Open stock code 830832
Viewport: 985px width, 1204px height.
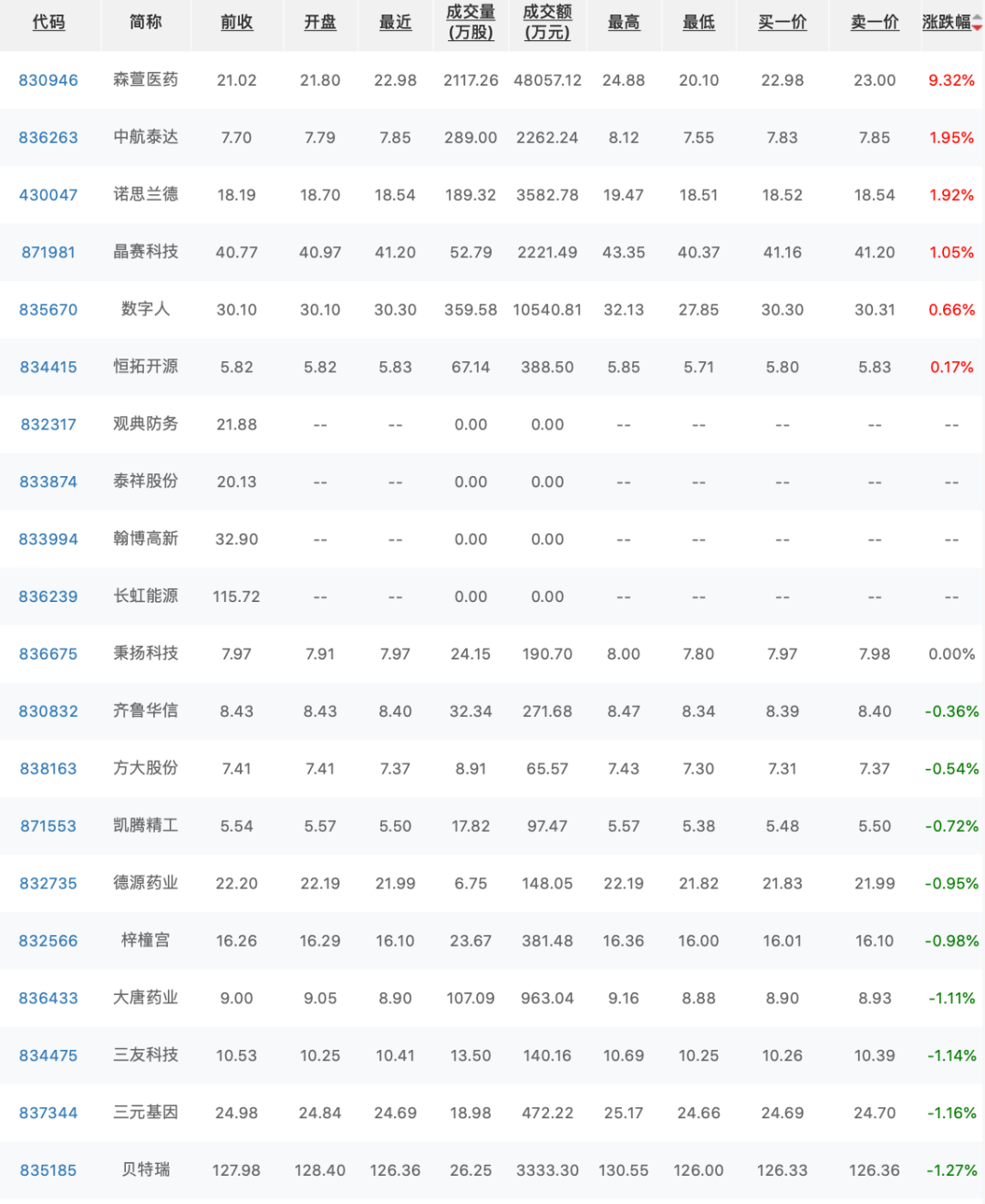48,712
